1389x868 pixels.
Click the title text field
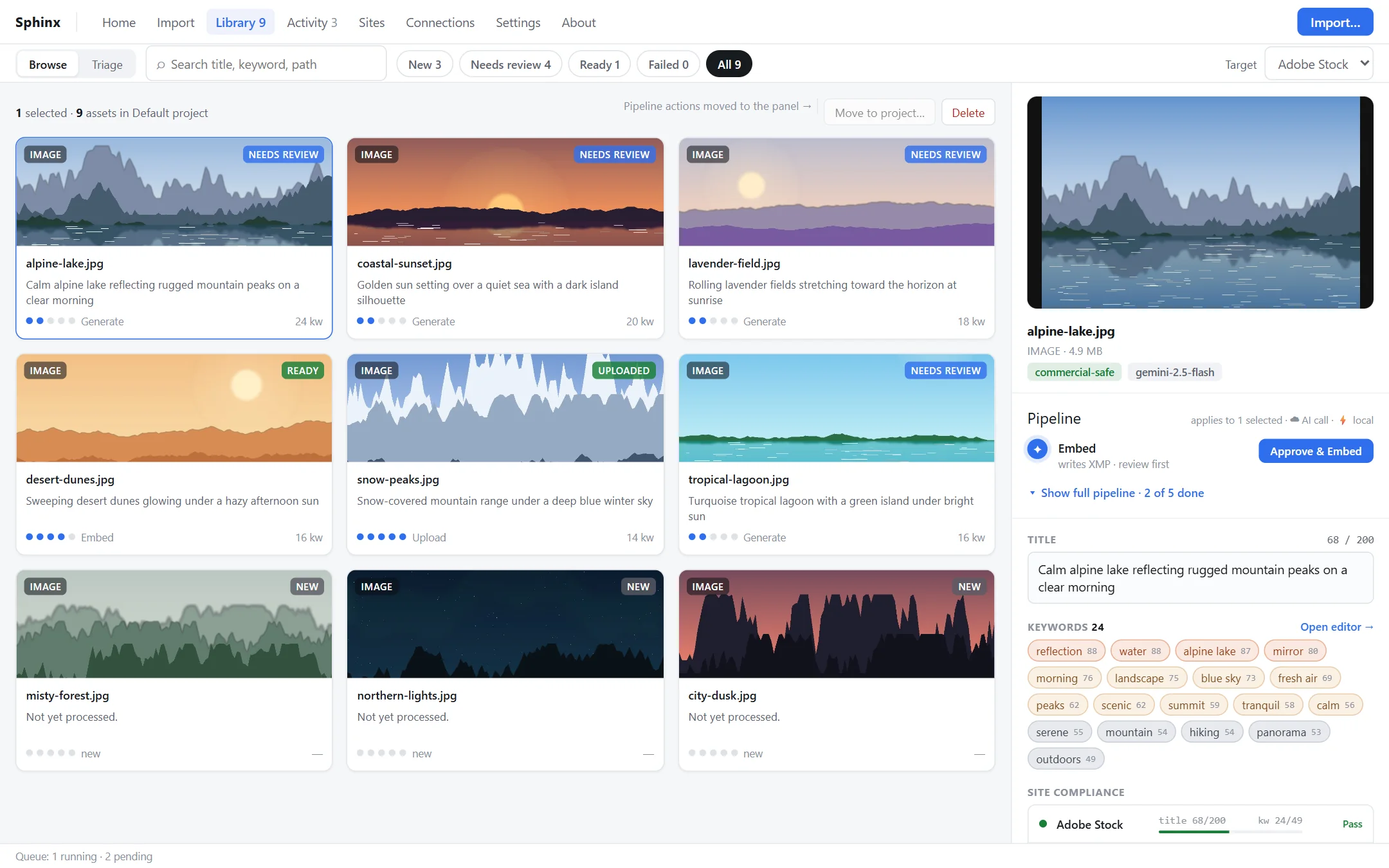tap(1200, 578)
